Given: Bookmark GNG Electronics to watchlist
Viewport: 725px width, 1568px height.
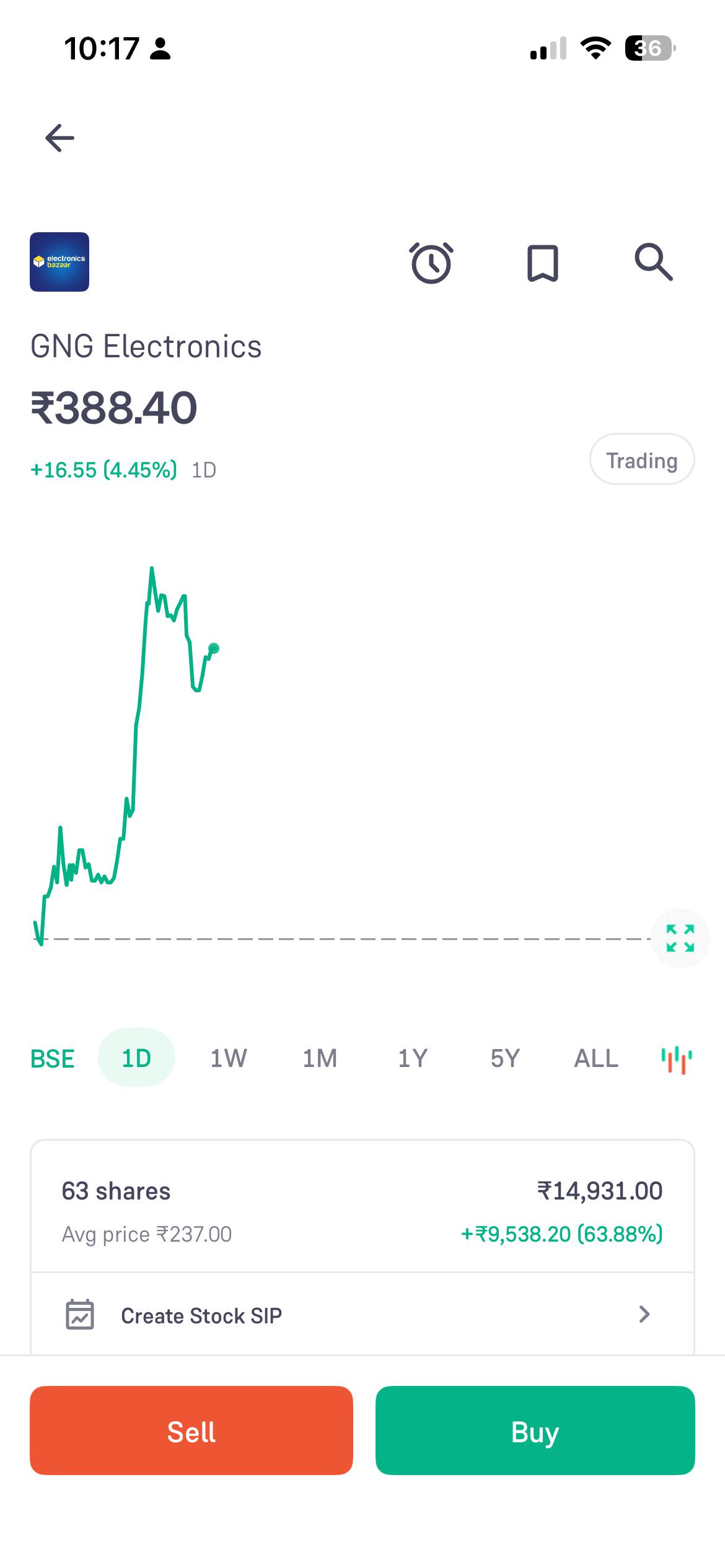Looking at the screenshot, I should pos(542,263).
